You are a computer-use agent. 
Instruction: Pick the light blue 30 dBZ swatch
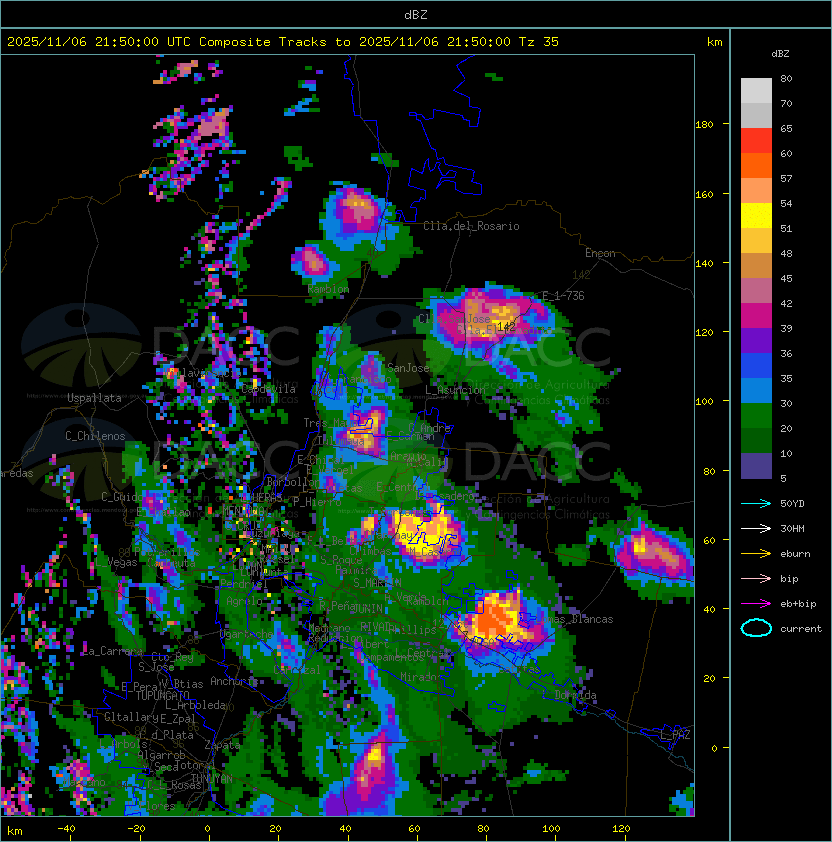pos(756,391)
